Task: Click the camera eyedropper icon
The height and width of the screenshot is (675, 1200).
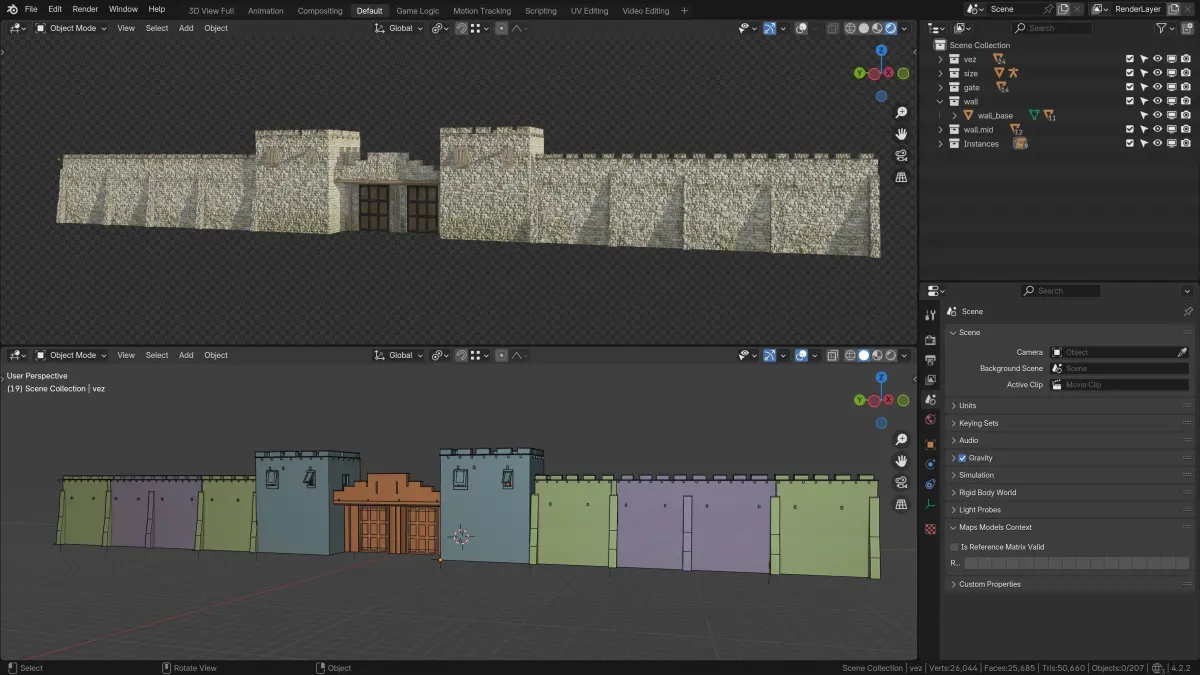Action: (1182, 352)
